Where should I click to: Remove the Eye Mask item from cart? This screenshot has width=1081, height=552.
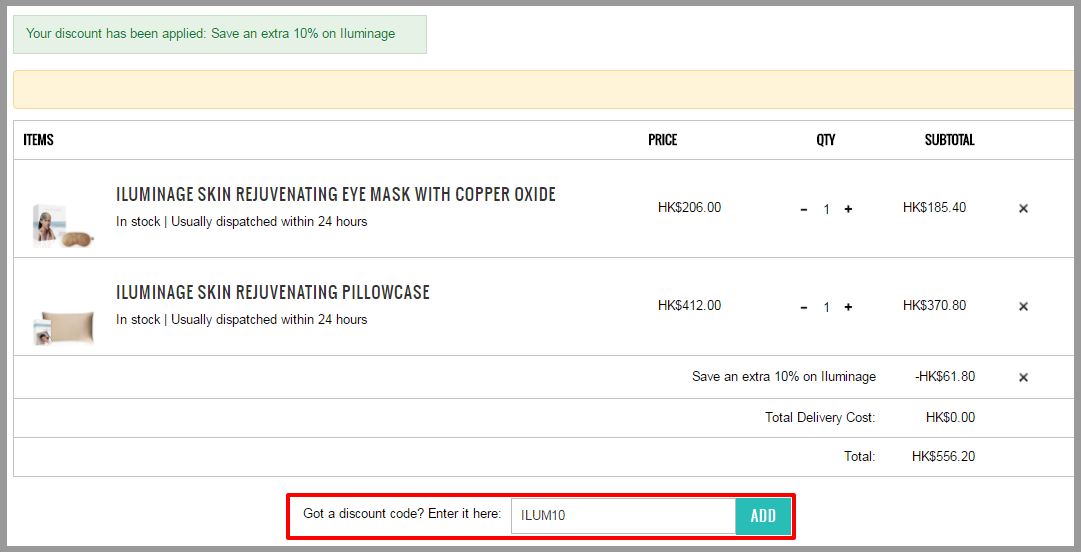(x=1023, y=209)
